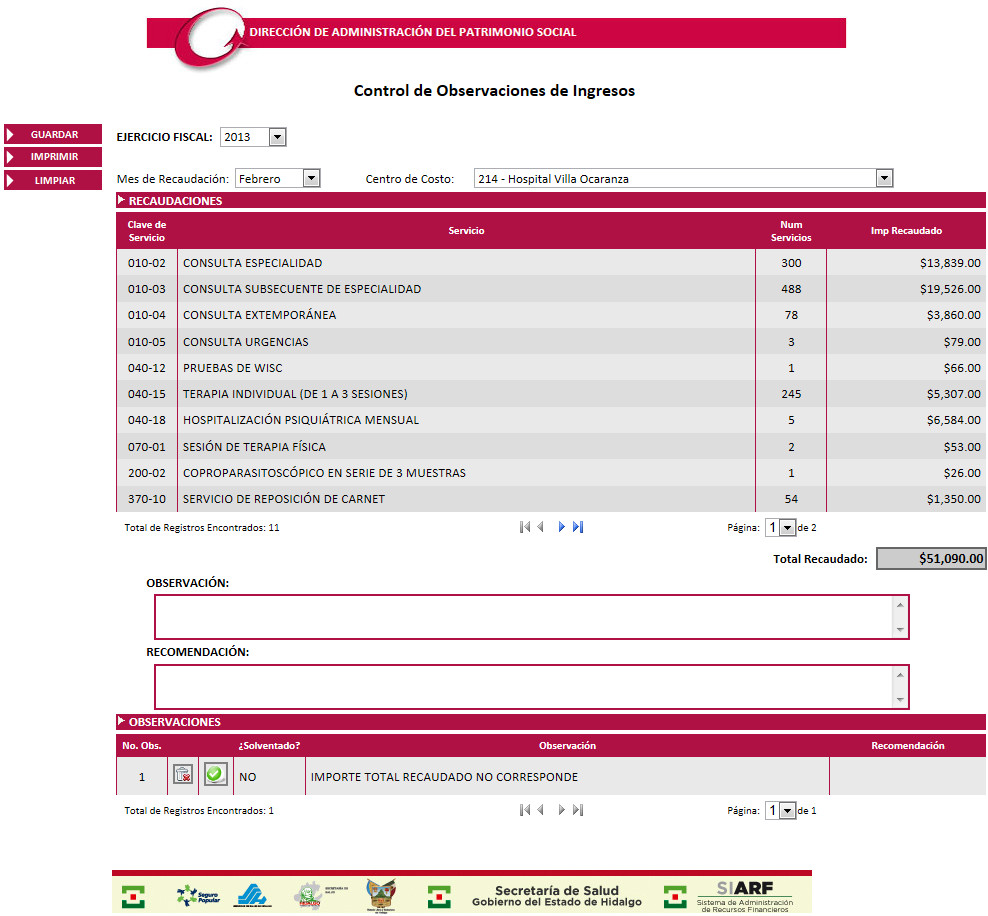Click into the Observación text area
This screenshot has height=916, width=988.
(531, 617)
